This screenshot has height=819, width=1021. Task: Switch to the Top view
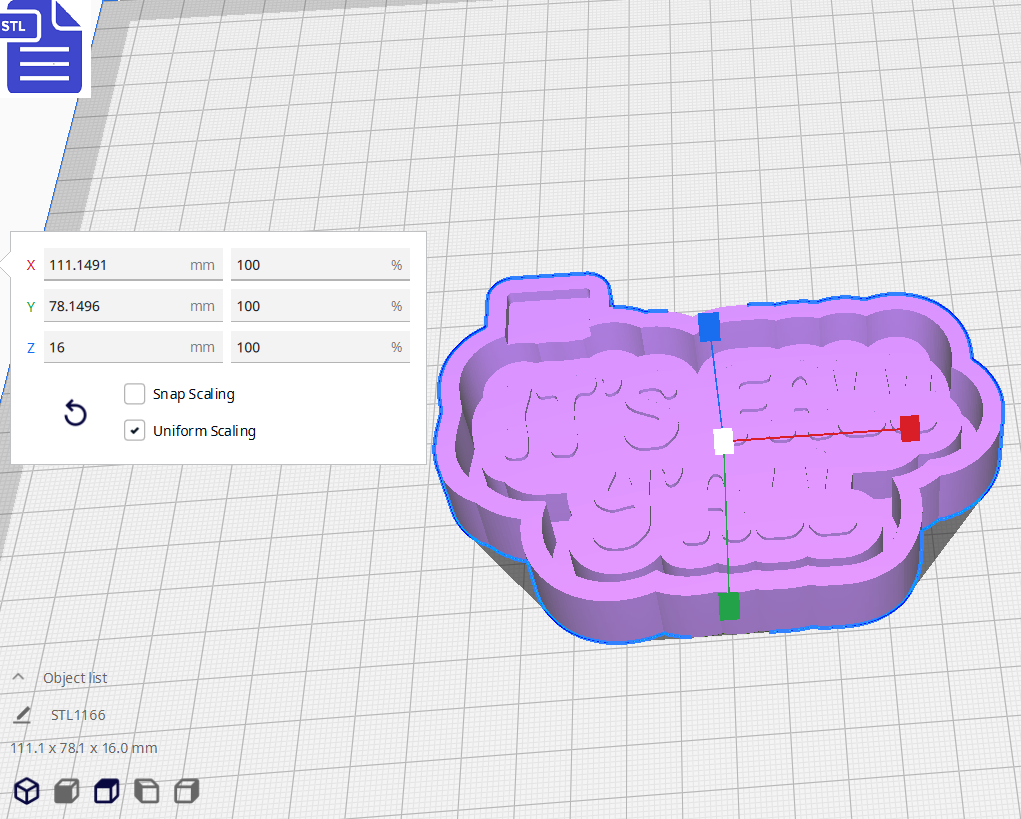tap(105, 790)
